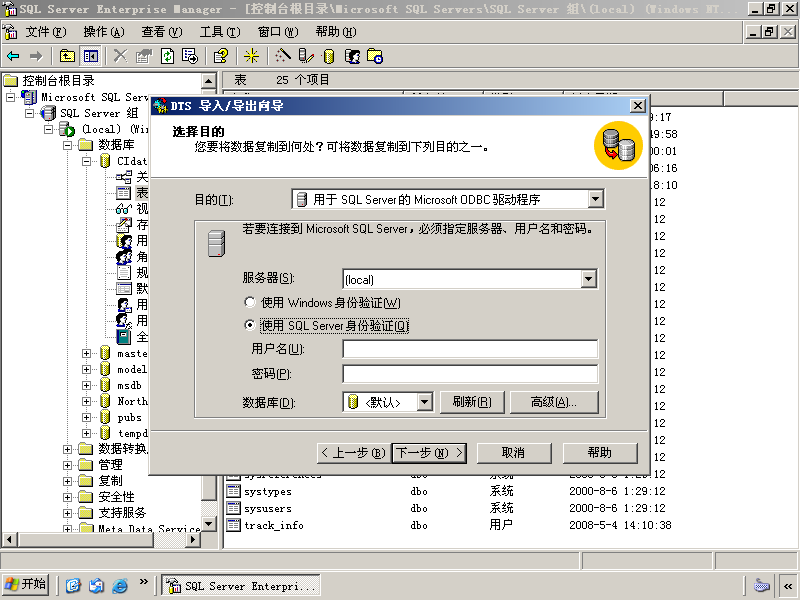800x600 pixels.
Task: Open the 窗口(W) menu
Action: coord(278,32)
